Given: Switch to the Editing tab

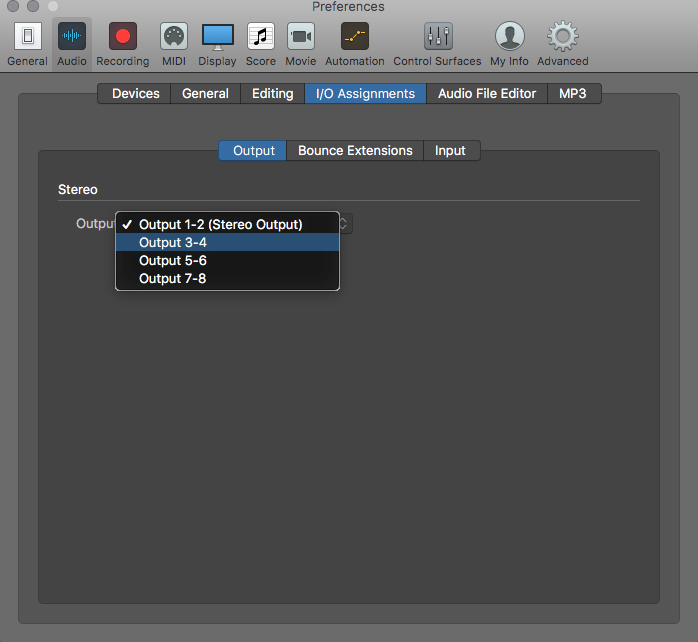Looking at the screenshot, I should (272, 93).
